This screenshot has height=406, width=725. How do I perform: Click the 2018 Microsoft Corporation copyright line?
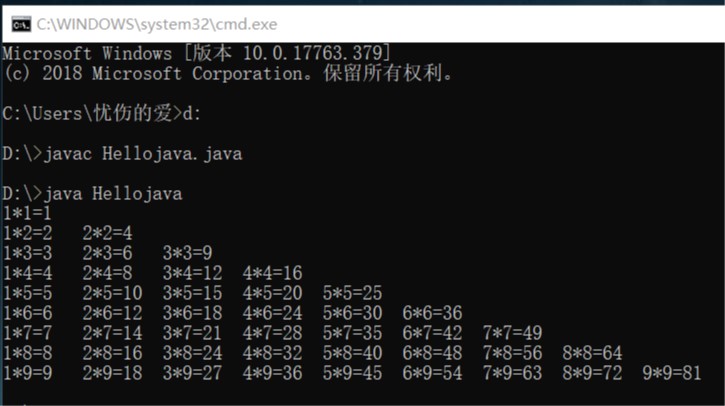point(230,74)
